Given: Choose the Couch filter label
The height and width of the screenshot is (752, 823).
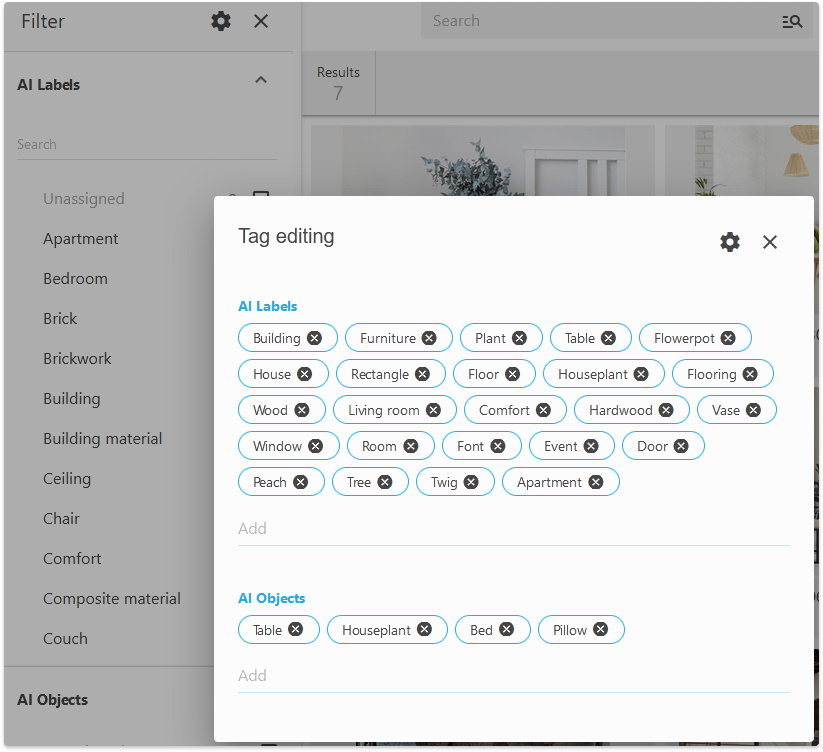Looking at the screenshot, I should (x=65, y=639).
